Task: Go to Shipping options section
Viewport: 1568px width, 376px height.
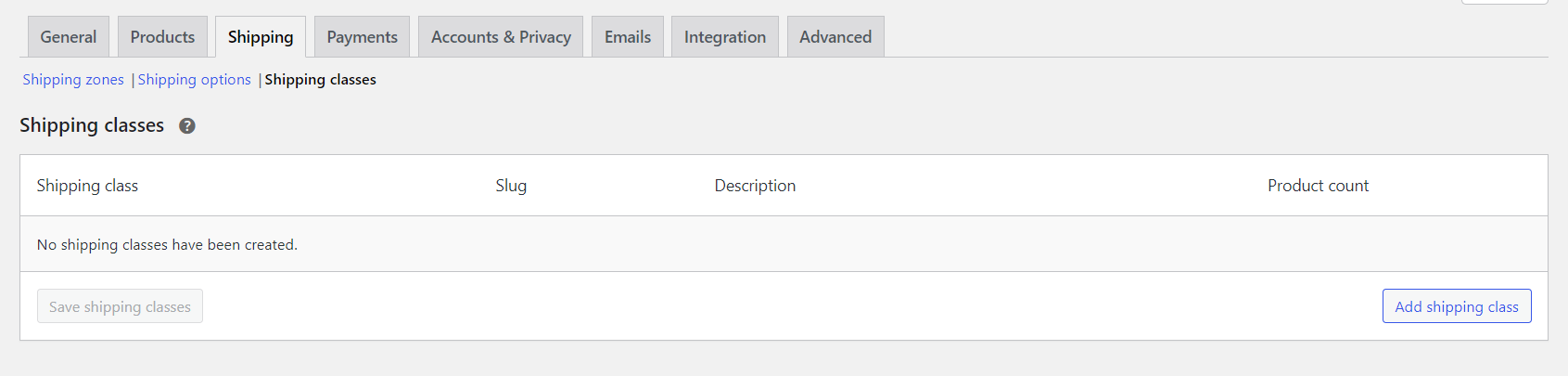Action: (x=195, y=80)
